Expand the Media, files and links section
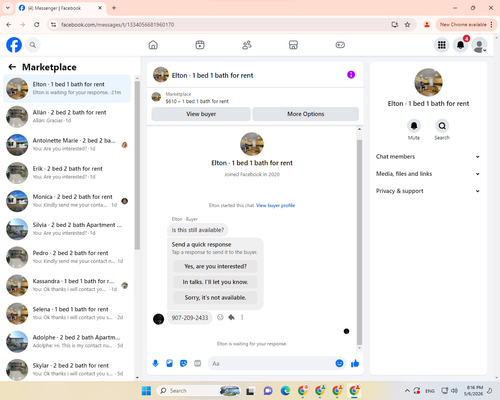Viewport: 500px width, 400px height. 428,174
